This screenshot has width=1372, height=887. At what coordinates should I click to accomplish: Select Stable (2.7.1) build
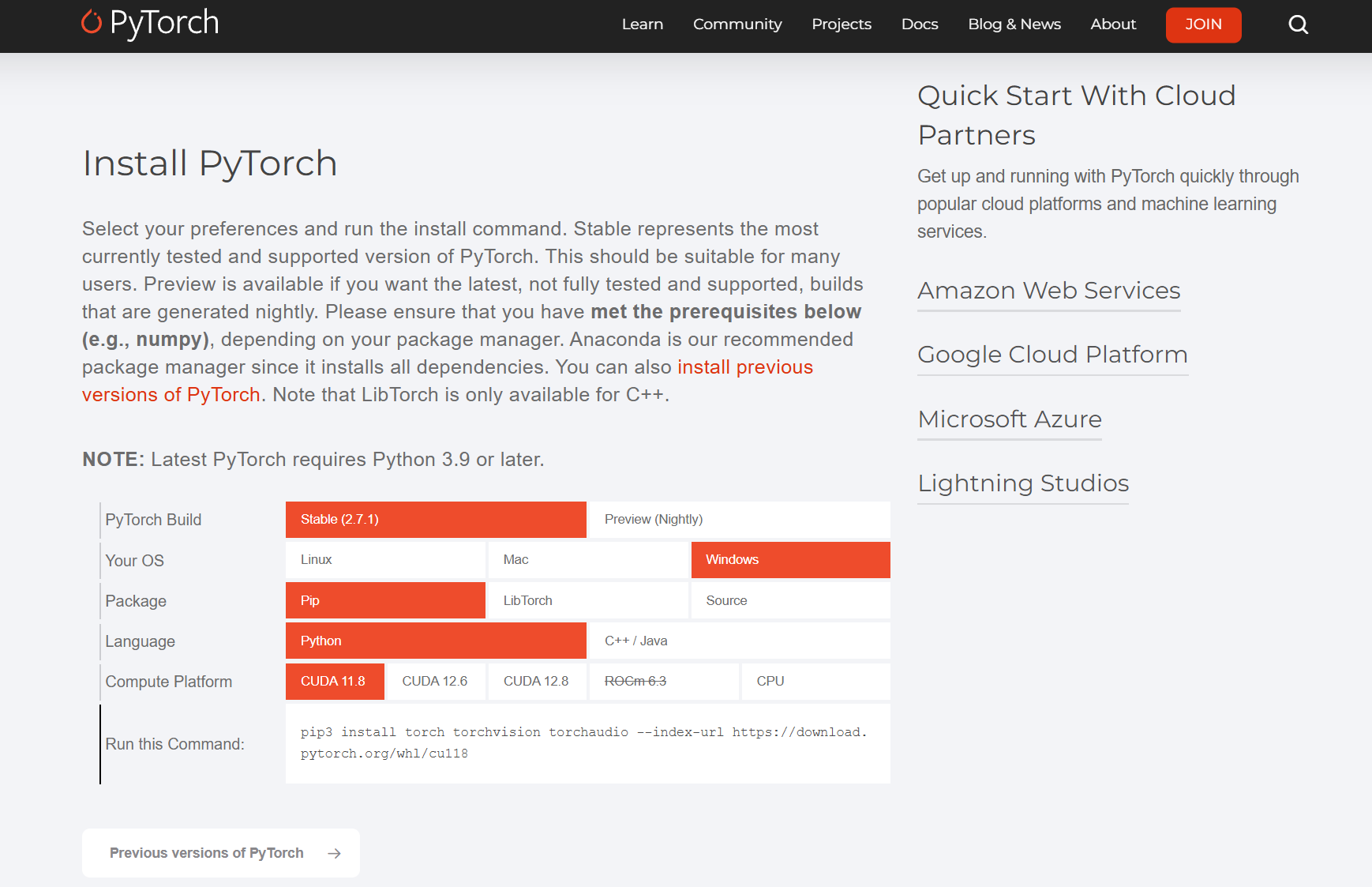(436, 520)
